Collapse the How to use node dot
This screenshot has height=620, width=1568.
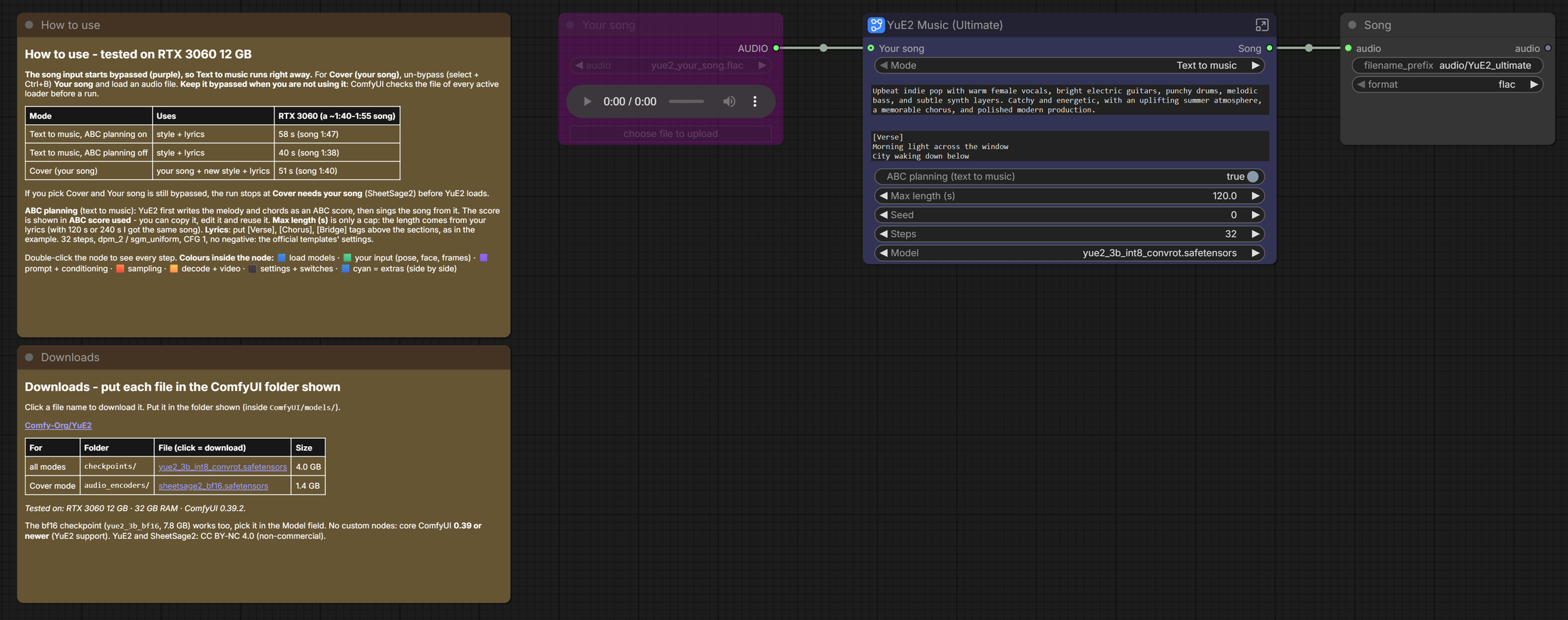pyautogui.click(x=29, y=25)
